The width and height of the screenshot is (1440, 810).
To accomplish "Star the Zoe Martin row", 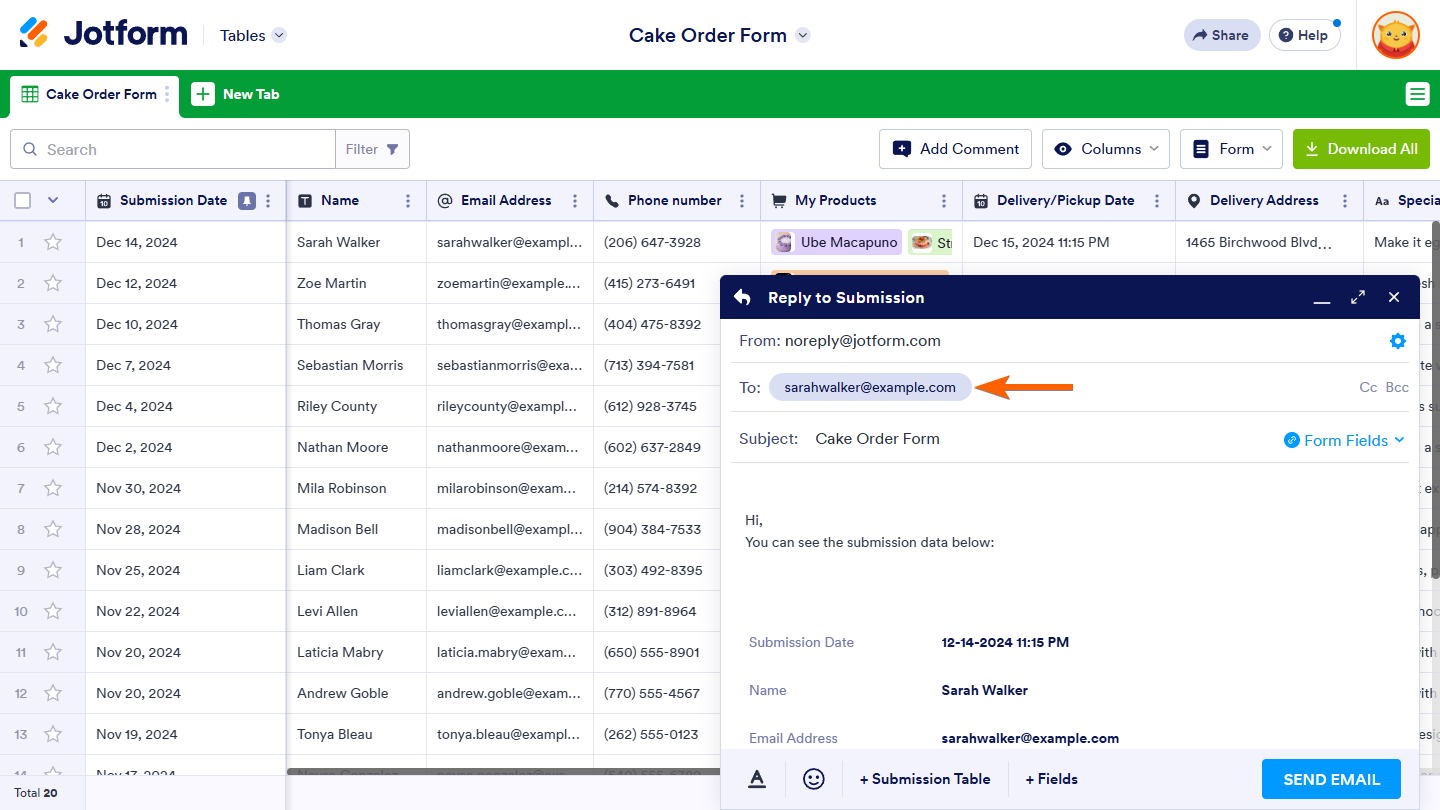I will [x=53, y=283].
